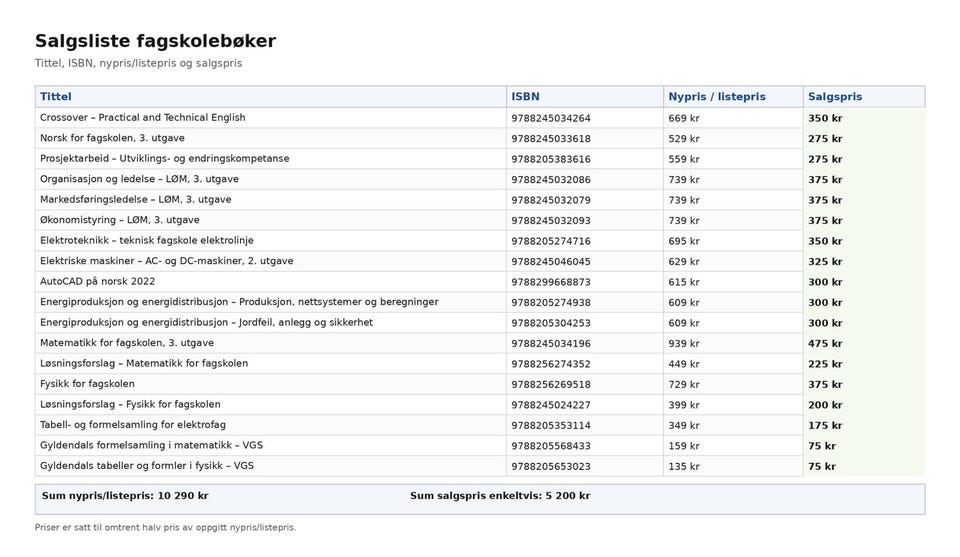Click Elektriske maskiner title cell

271,261
